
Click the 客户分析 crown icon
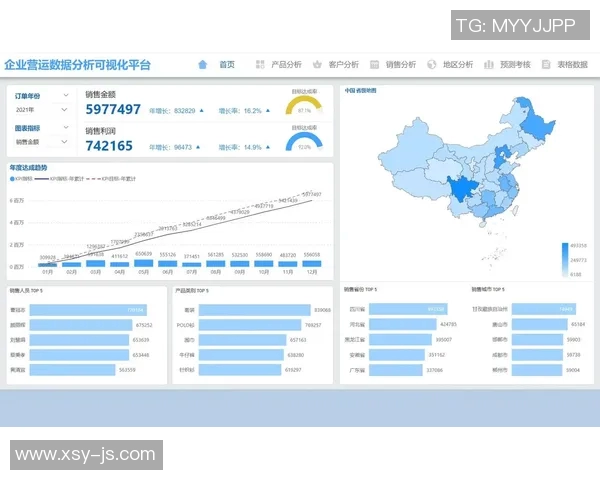[318, 64]
